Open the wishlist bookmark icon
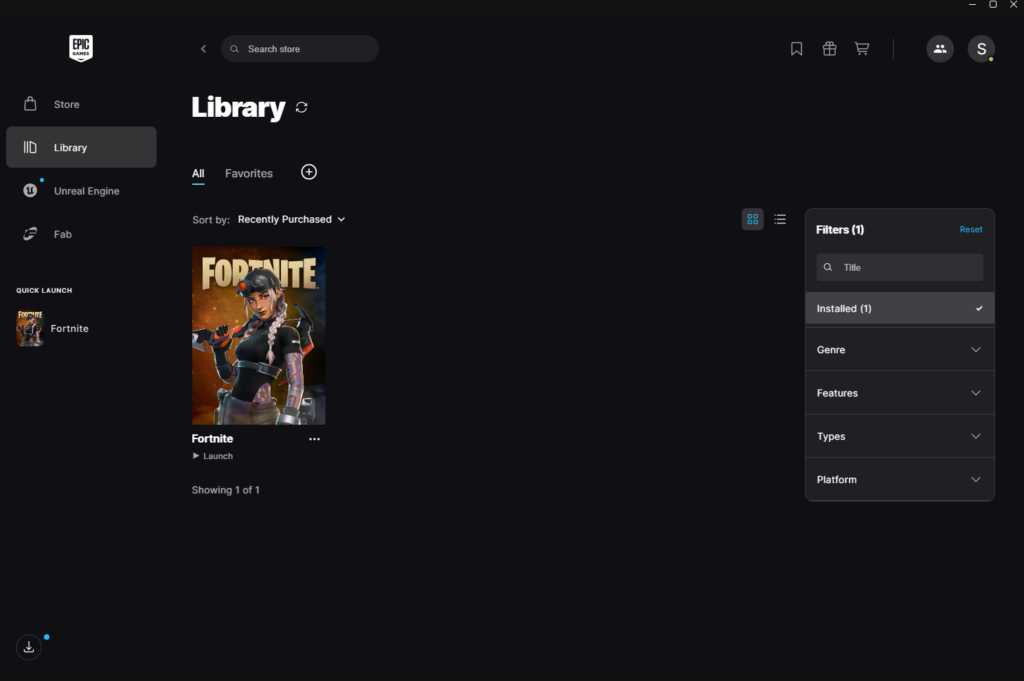This screenshot has width=1024, height=681. [796, 49]
